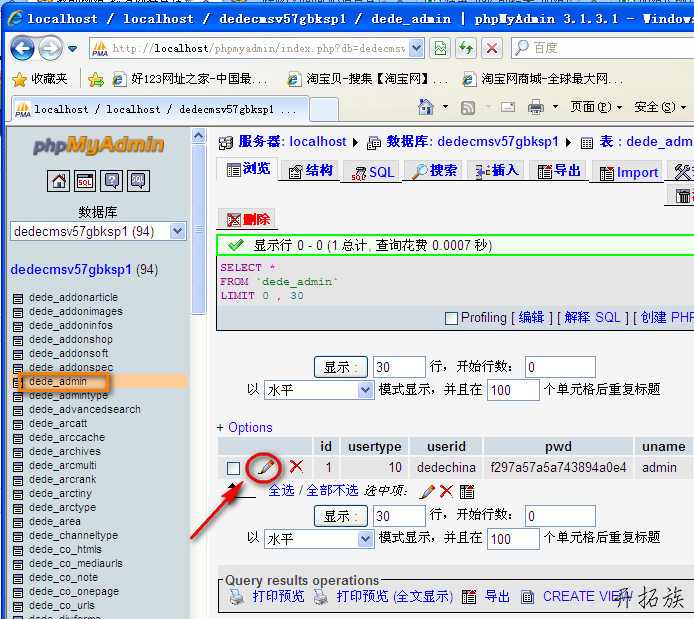This screenshot has width=694, height=619.
Task: Click the red 删除 tab
Action: click(247, 219)
